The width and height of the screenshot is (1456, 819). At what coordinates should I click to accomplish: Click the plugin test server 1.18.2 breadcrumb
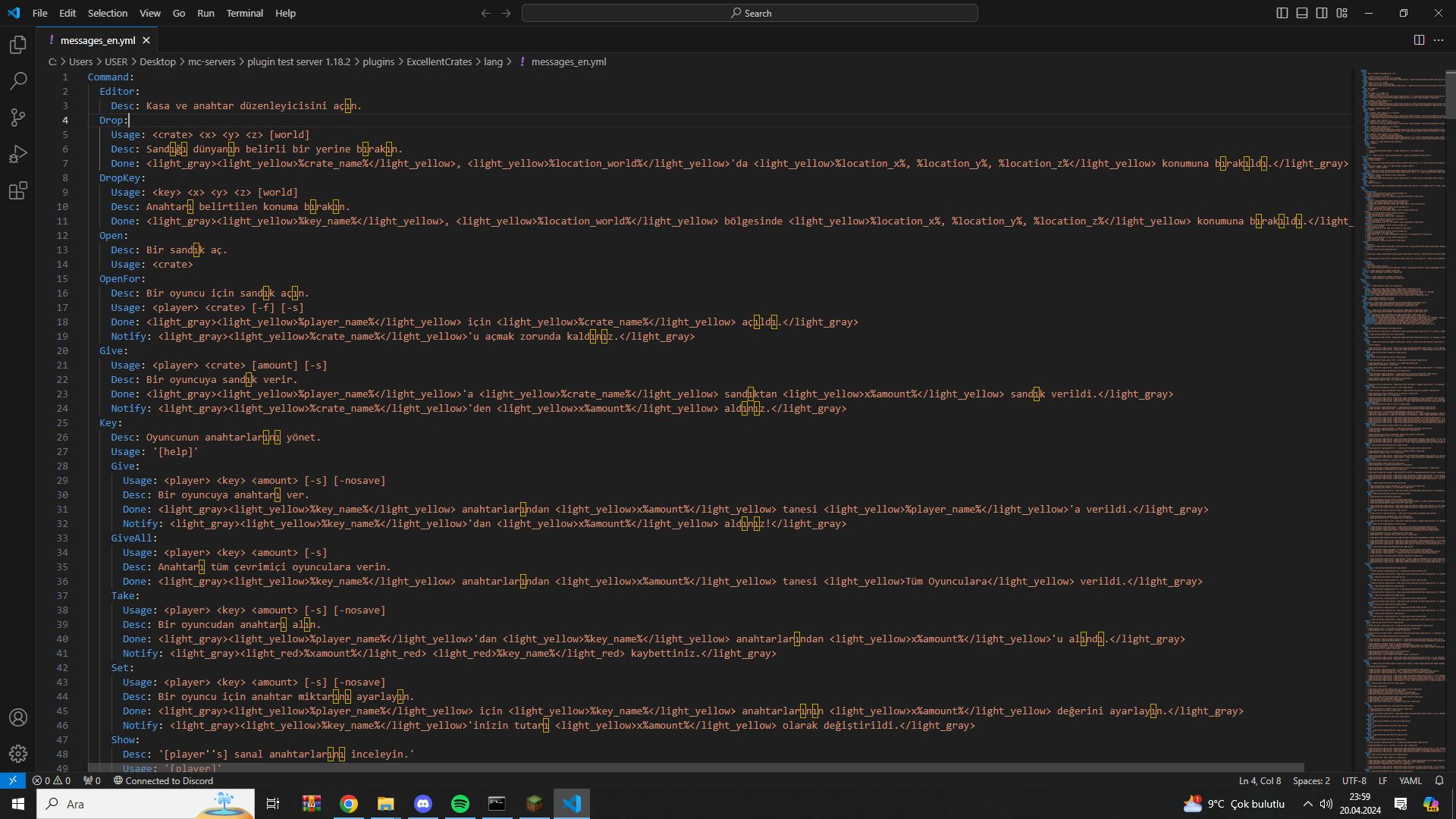pos(299,62)
